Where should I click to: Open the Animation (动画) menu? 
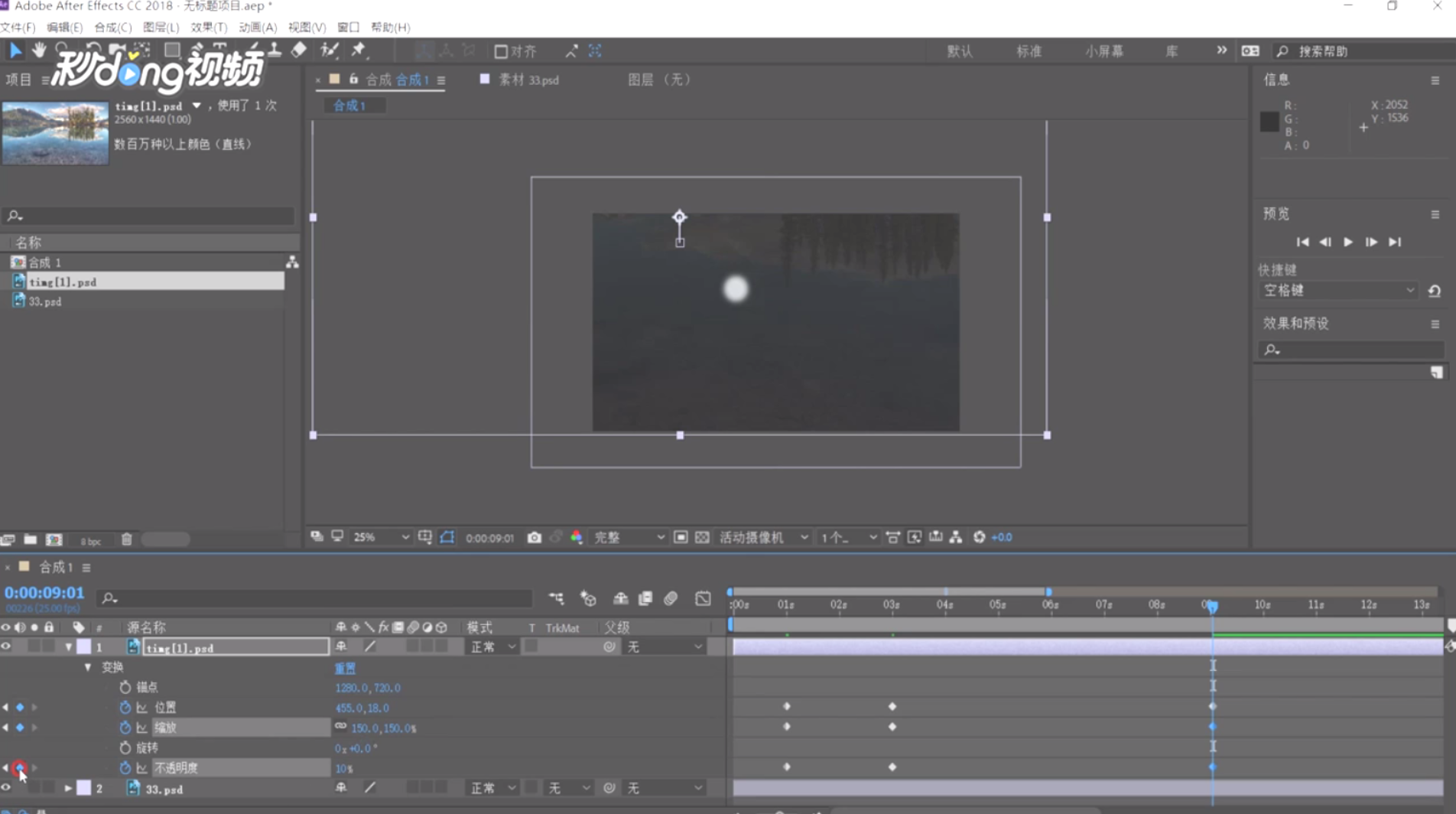tap(258, 28)
